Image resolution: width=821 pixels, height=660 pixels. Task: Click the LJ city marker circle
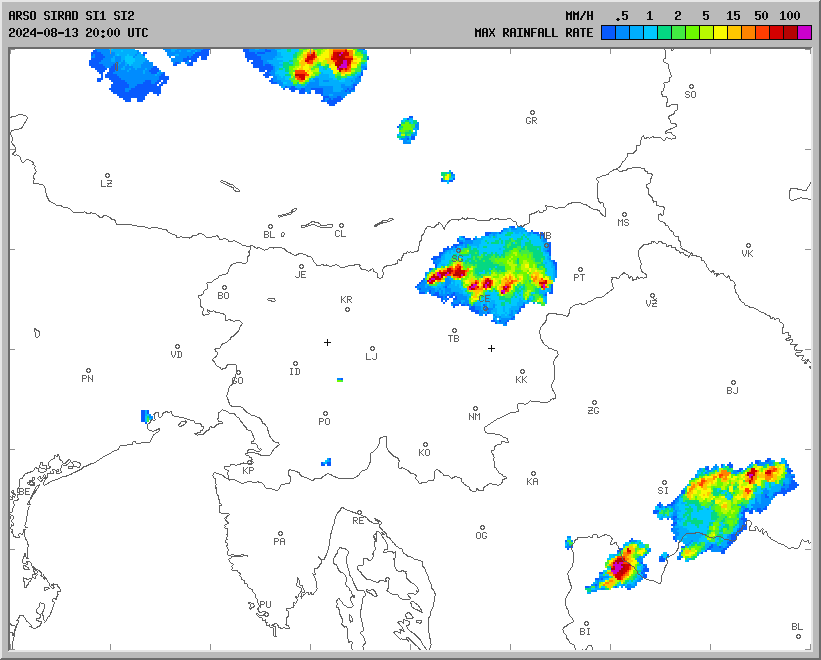coord(373,349)
